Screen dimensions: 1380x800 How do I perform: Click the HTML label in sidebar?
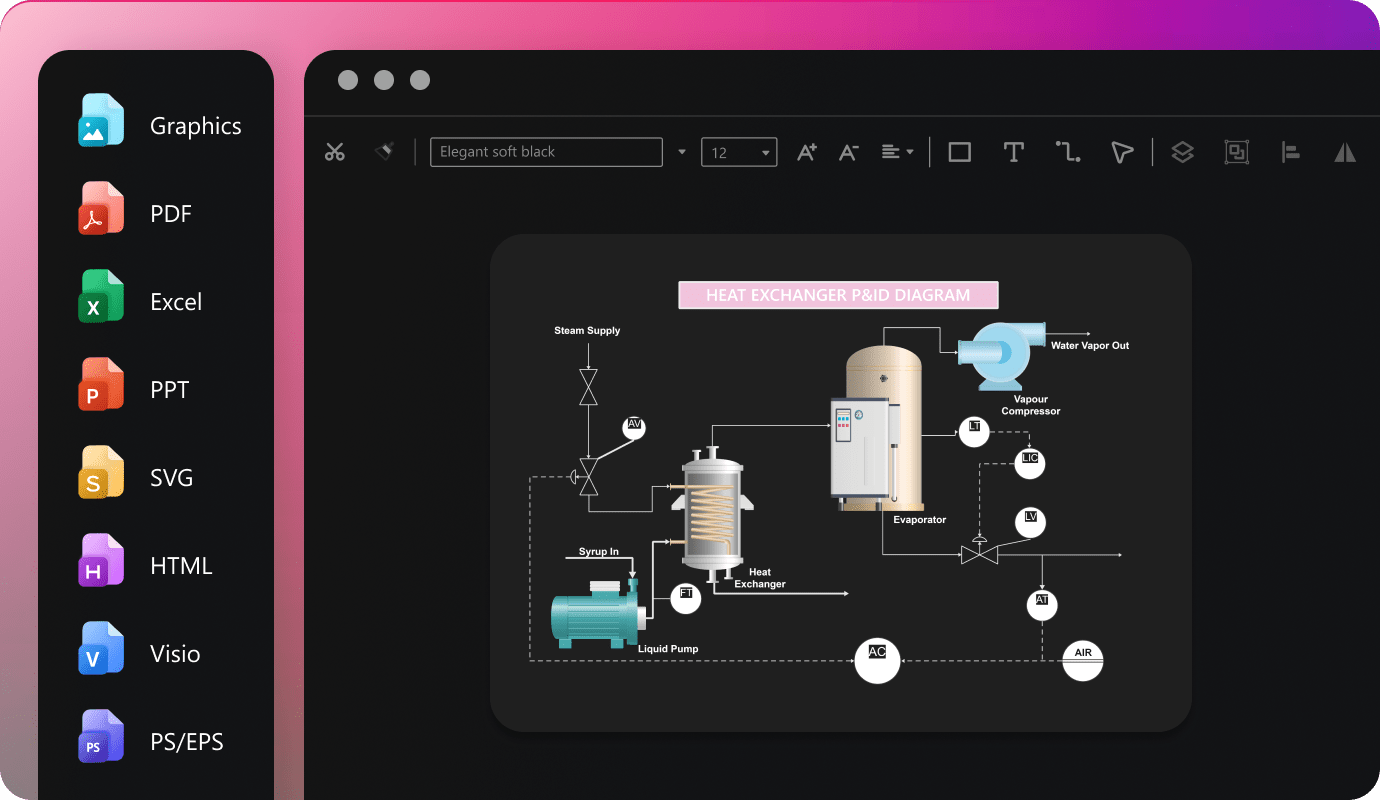pos(181,566)
